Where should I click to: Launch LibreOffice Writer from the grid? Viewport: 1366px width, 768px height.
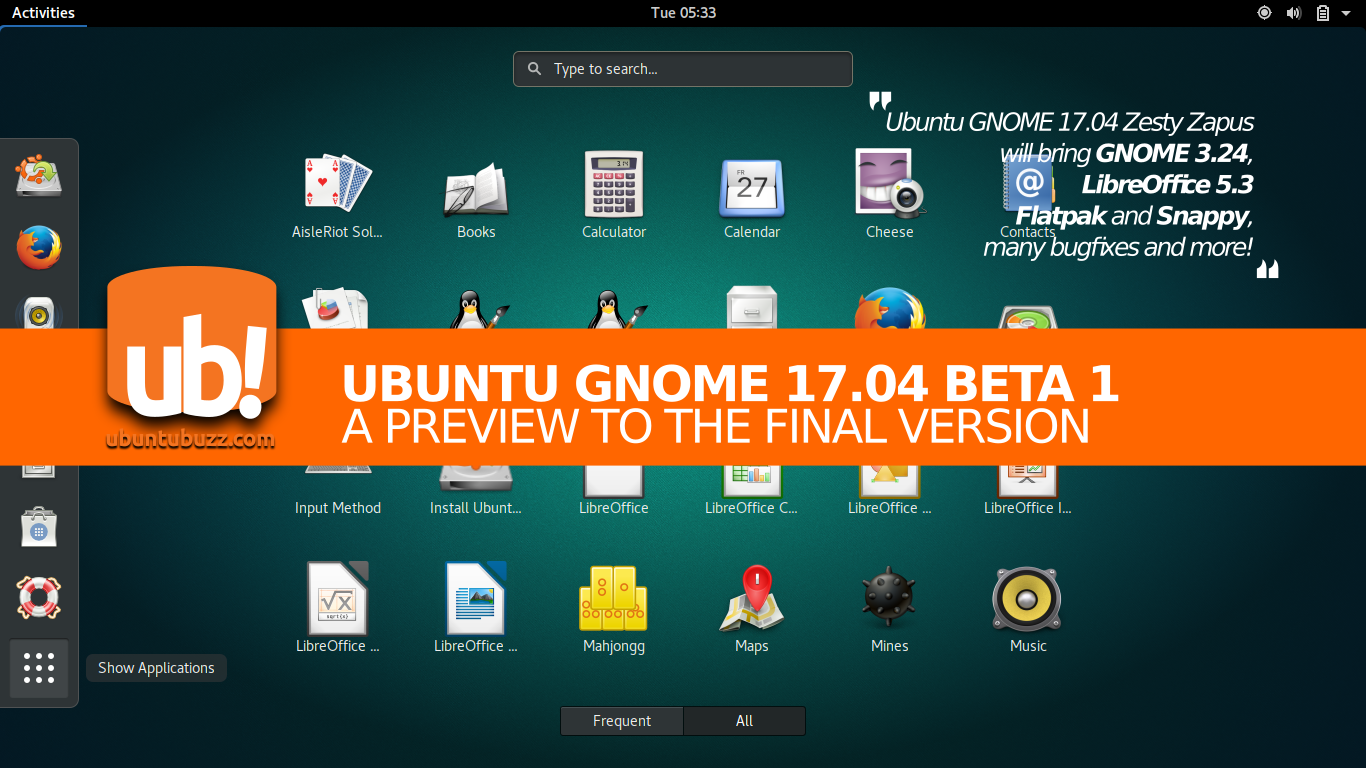476,598
